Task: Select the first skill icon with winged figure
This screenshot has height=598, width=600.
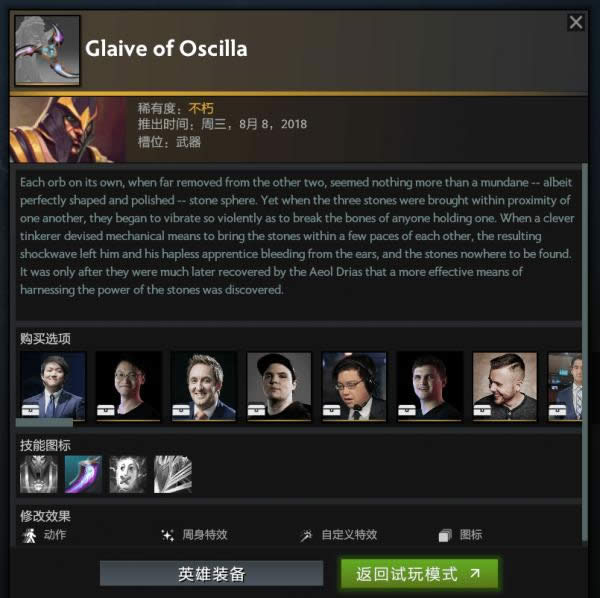Action: 39,474
